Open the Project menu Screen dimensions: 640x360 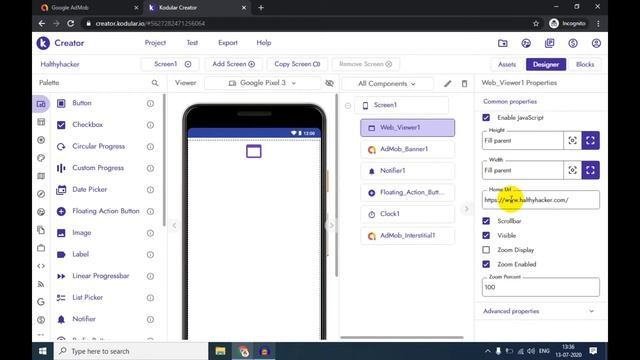click(155, 43)
